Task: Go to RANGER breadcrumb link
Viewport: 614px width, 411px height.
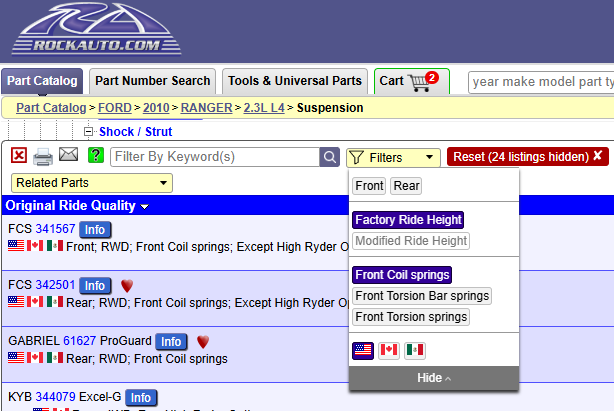Action: point(206,108)
